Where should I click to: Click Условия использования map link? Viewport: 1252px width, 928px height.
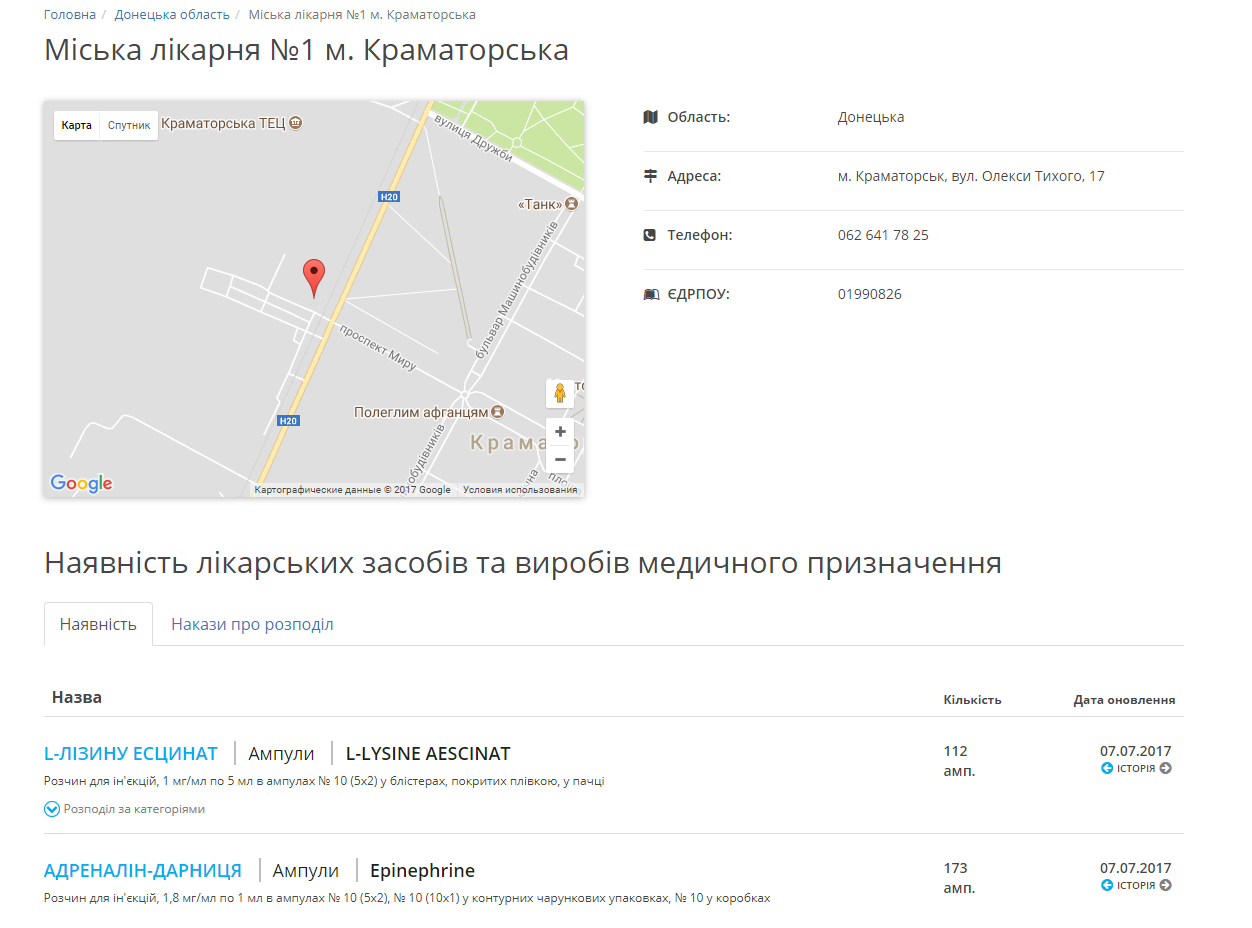coord(520,490)
